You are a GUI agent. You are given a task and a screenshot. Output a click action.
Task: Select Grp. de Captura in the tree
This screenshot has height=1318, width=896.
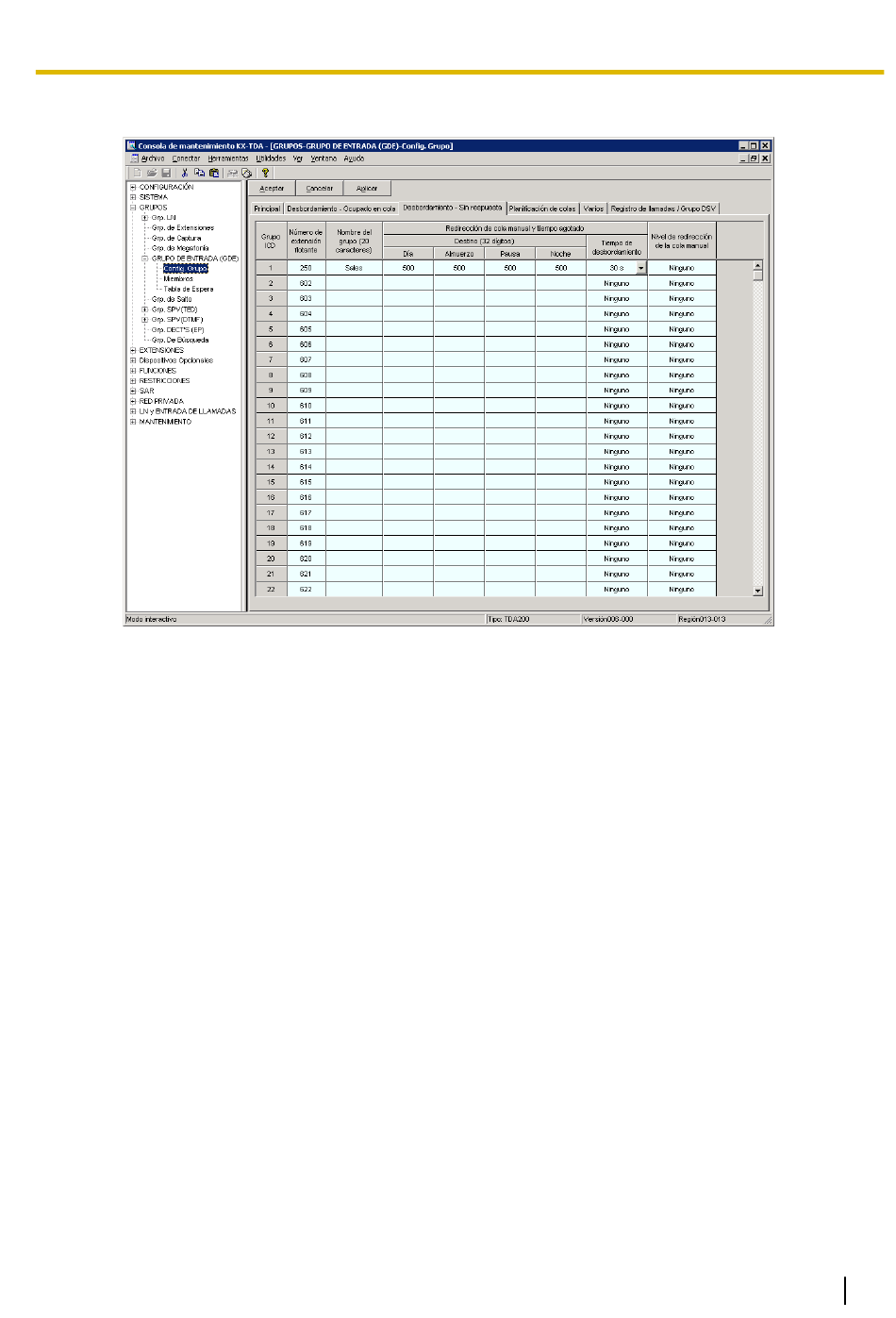pyautogui.click(x=176, y=239)
